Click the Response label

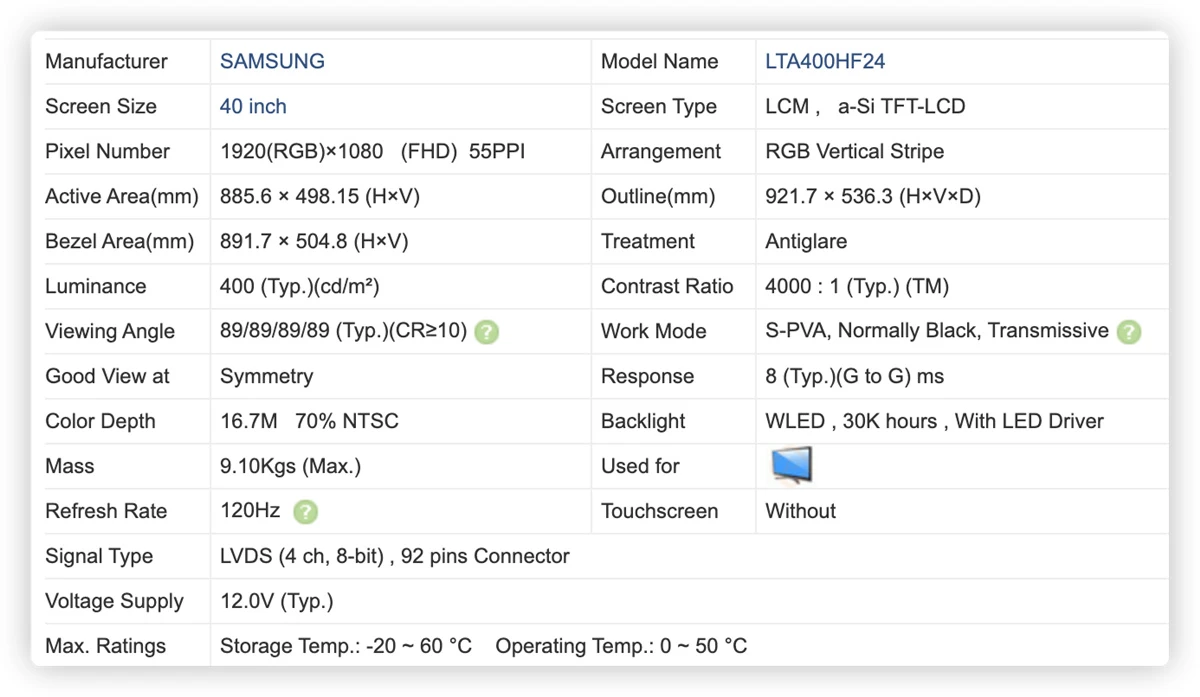647,376
